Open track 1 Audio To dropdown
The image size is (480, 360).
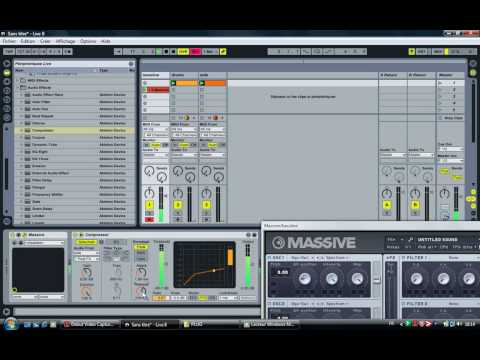pos(156,155)
